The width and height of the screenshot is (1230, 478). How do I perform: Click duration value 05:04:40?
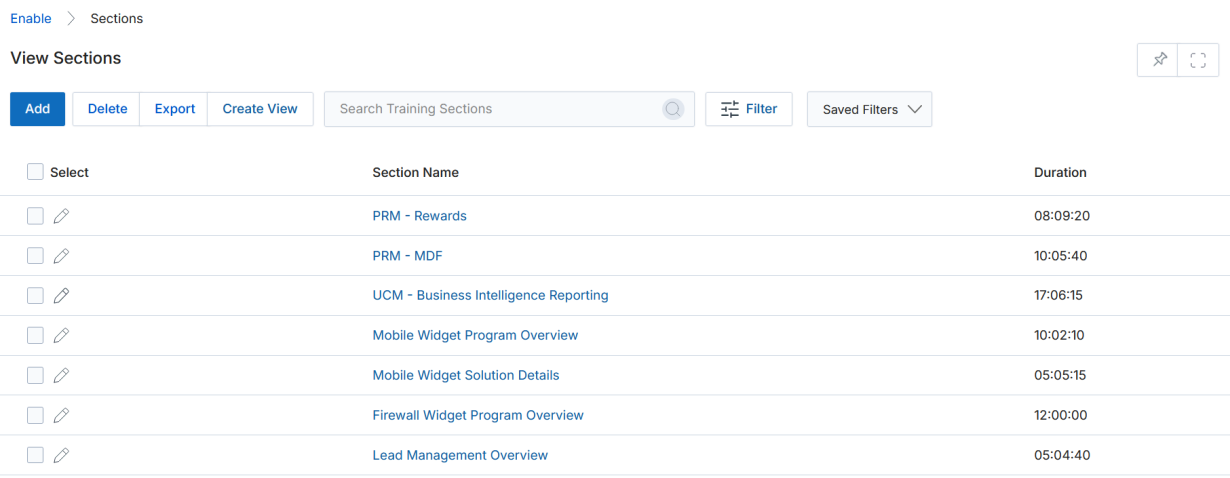(1062, 456)
